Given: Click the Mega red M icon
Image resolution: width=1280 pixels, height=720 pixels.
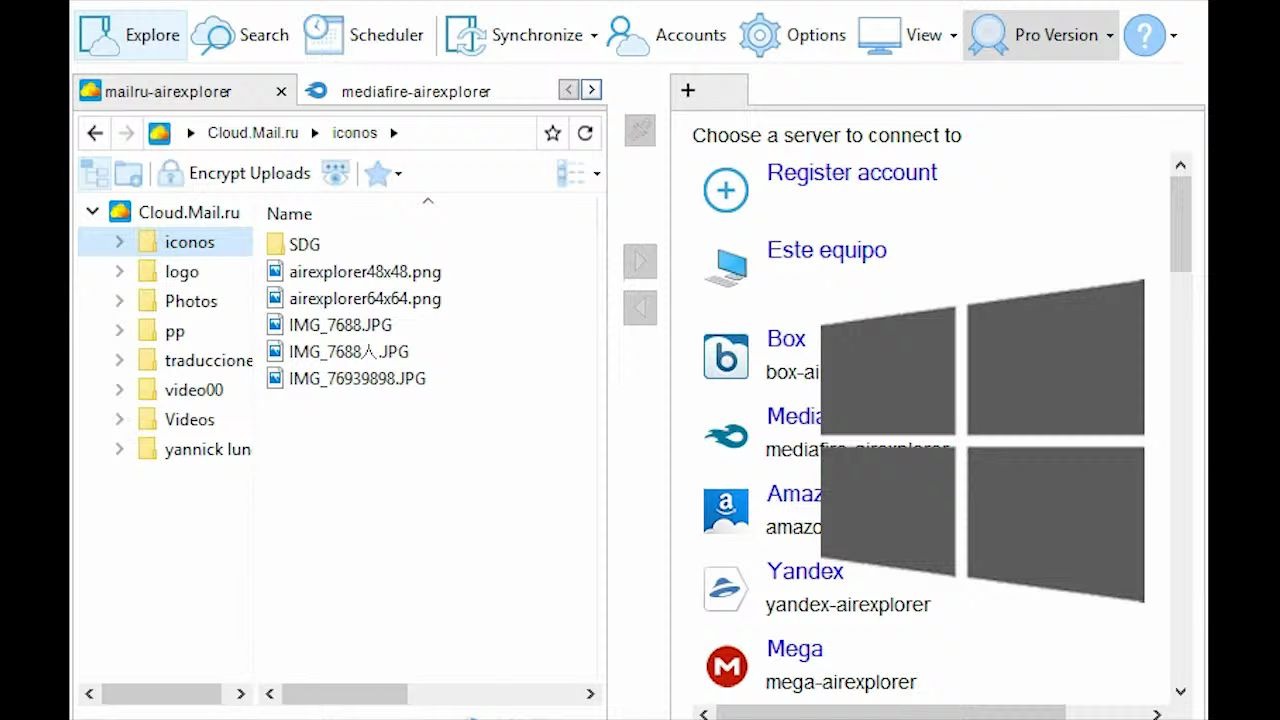Looking at the screenshot, I should 727,667.
